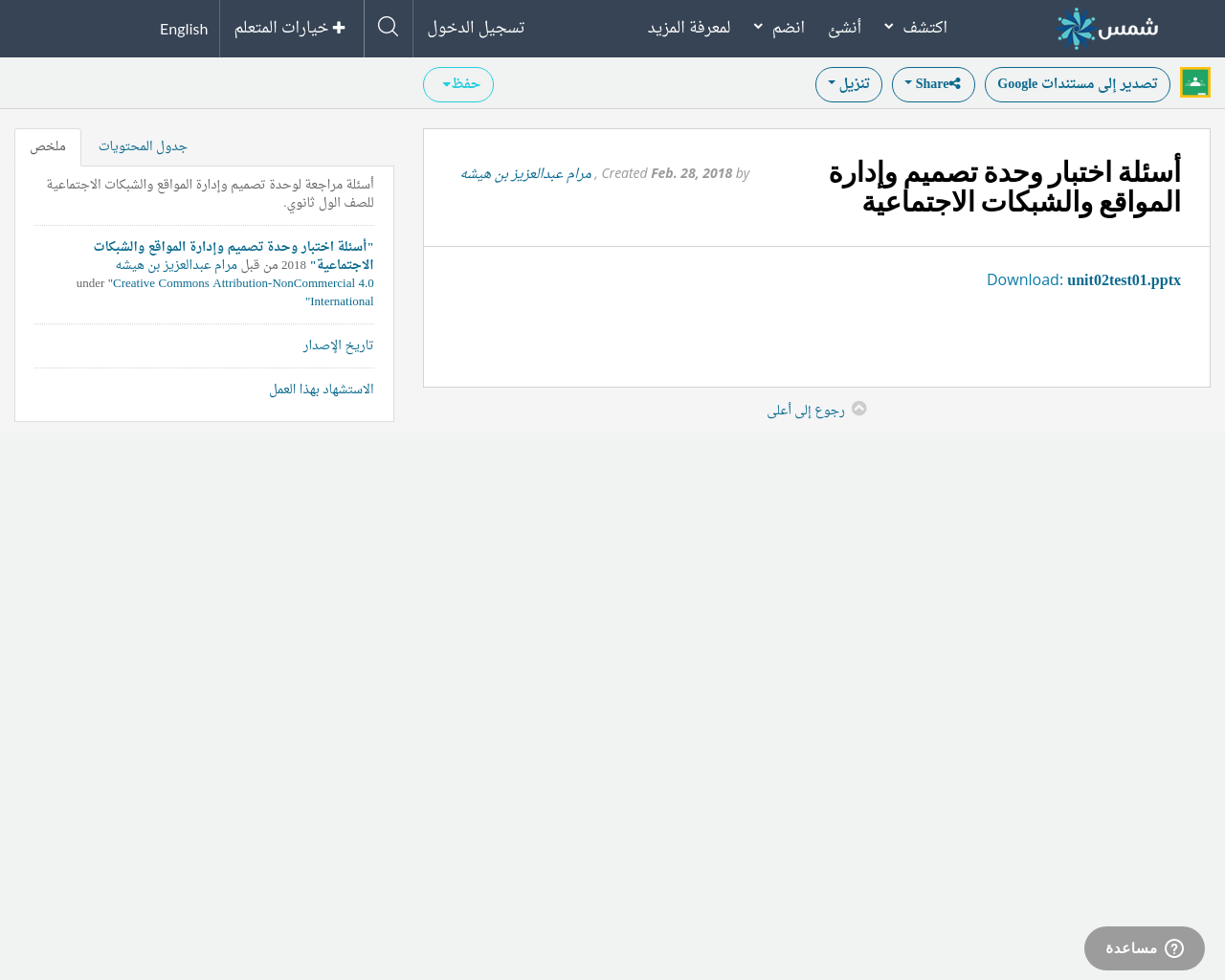Open لمعرفة المزيد menu item
Screen dimensions: 1225x980
point(689,28)
